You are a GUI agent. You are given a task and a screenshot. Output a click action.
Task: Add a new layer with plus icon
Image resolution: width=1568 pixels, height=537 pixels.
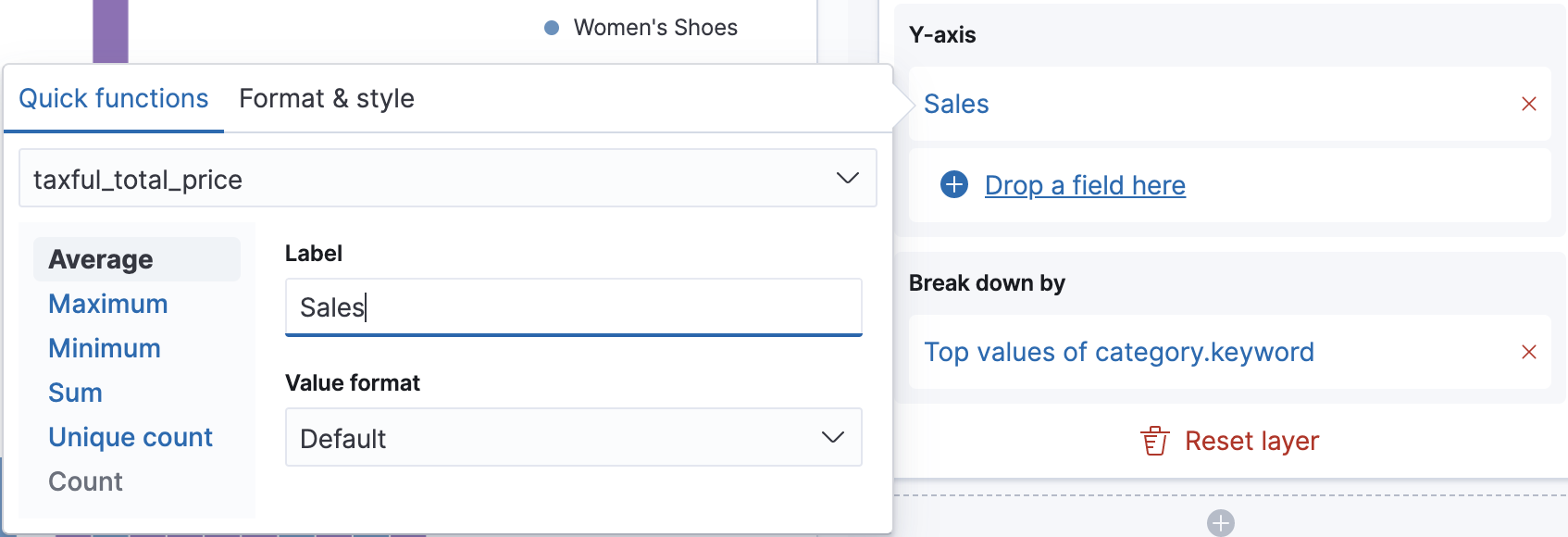coord(1220,523)
